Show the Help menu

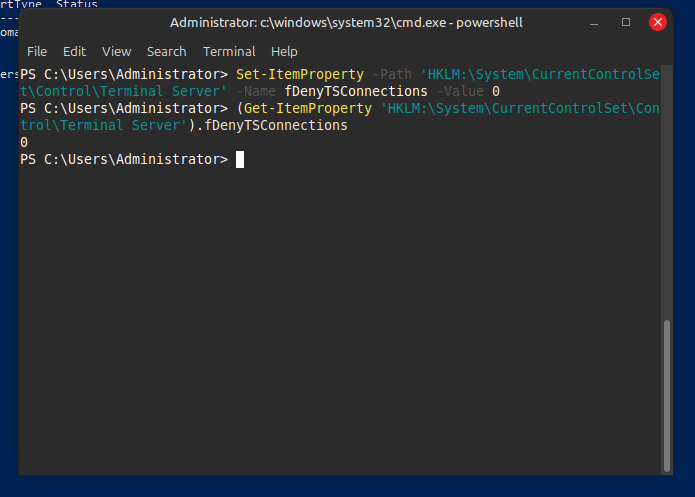coord(284,51)
